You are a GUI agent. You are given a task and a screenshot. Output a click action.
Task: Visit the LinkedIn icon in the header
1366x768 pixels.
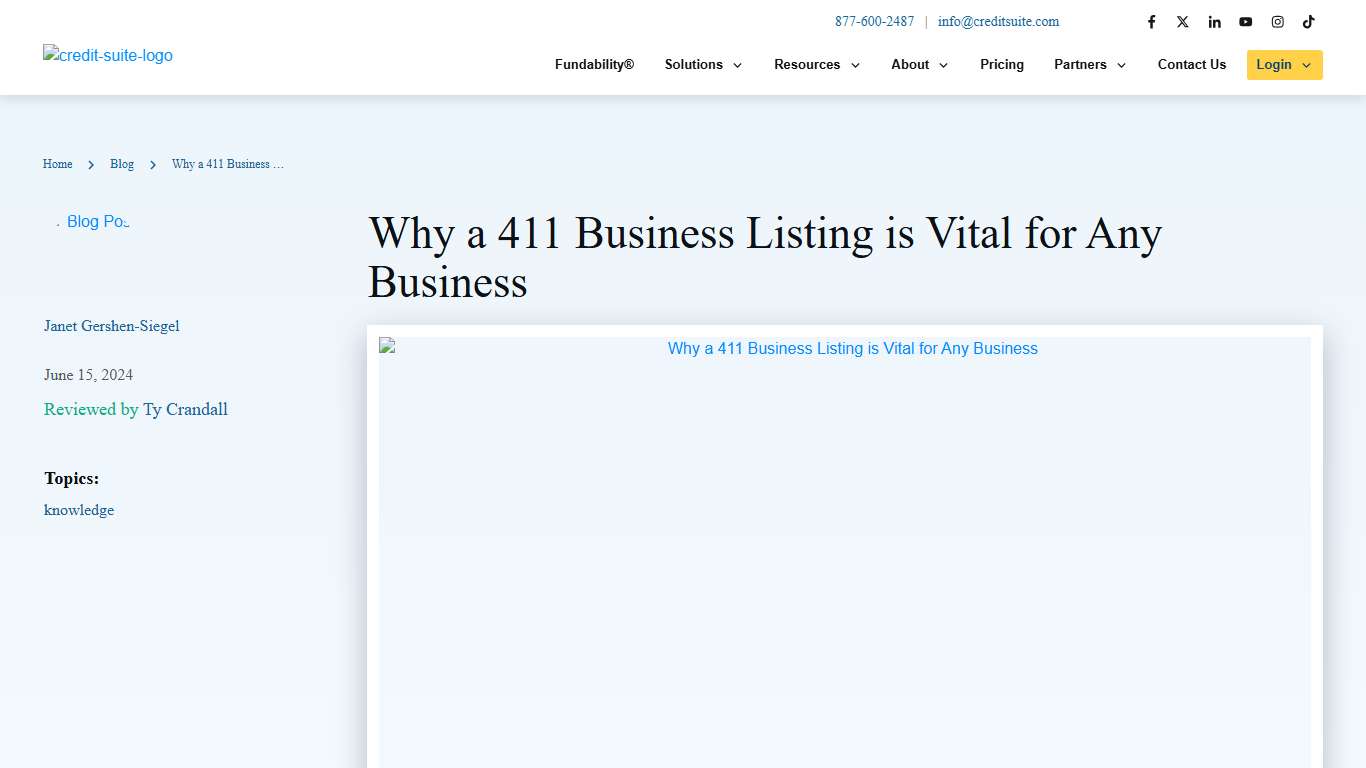pyautogui.click(x=1214, y=21)
